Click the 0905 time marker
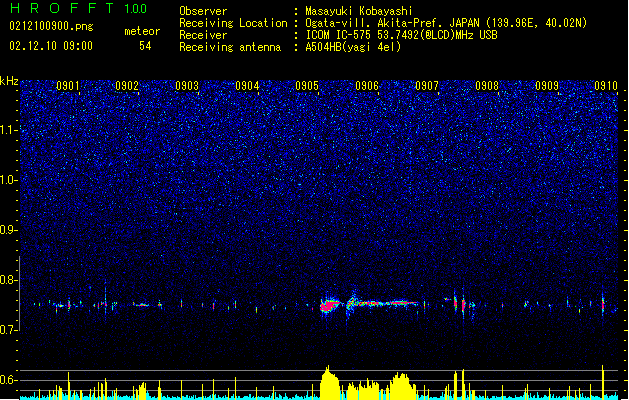The width and height of the screenshot is (629, 400). (x=307, y=86)
